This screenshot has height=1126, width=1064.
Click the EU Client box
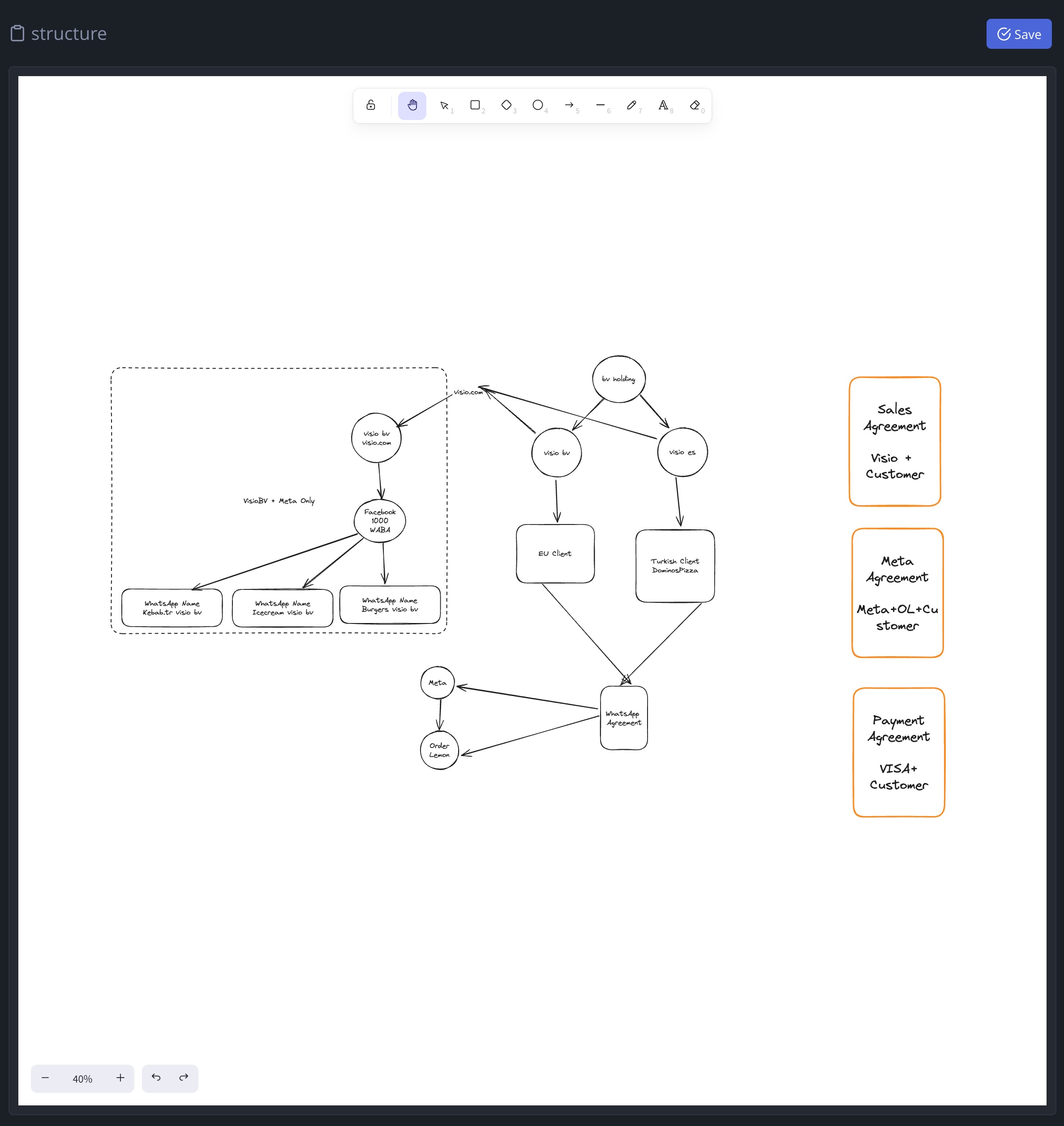[555, 554]
